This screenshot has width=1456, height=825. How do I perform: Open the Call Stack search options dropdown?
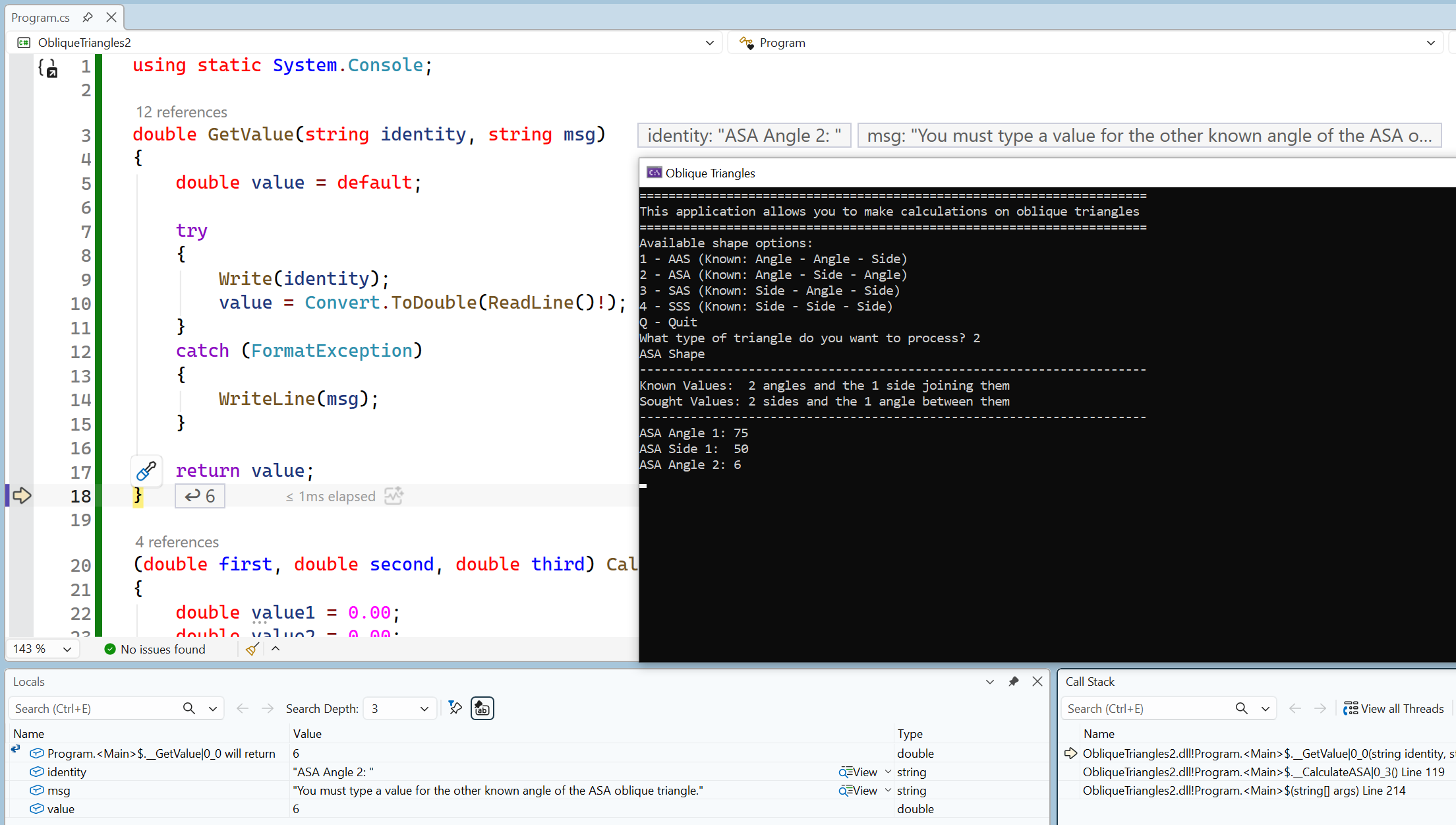[x=1266, y=708]
